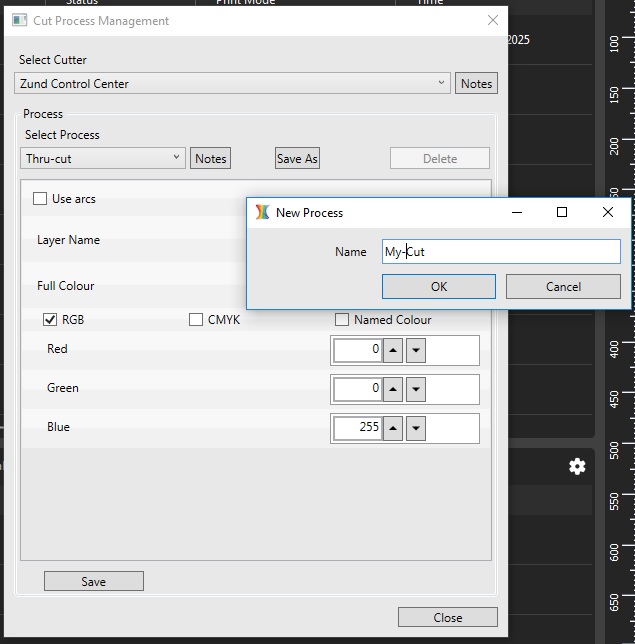Minimize the New Process dialog
Image resolution: width=635 pixels, height=644 pixels.
point(517,212)
